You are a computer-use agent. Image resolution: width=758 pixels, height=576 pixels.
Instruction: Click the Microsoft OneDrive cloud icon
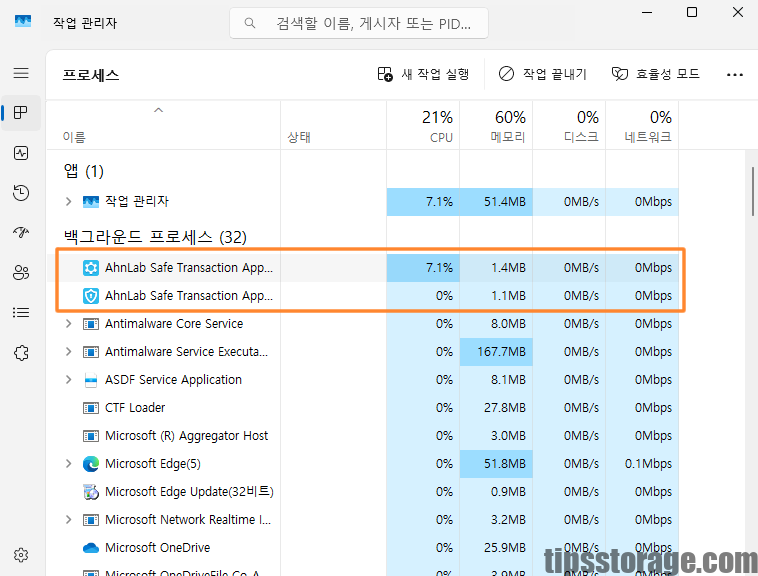[91, 548]
